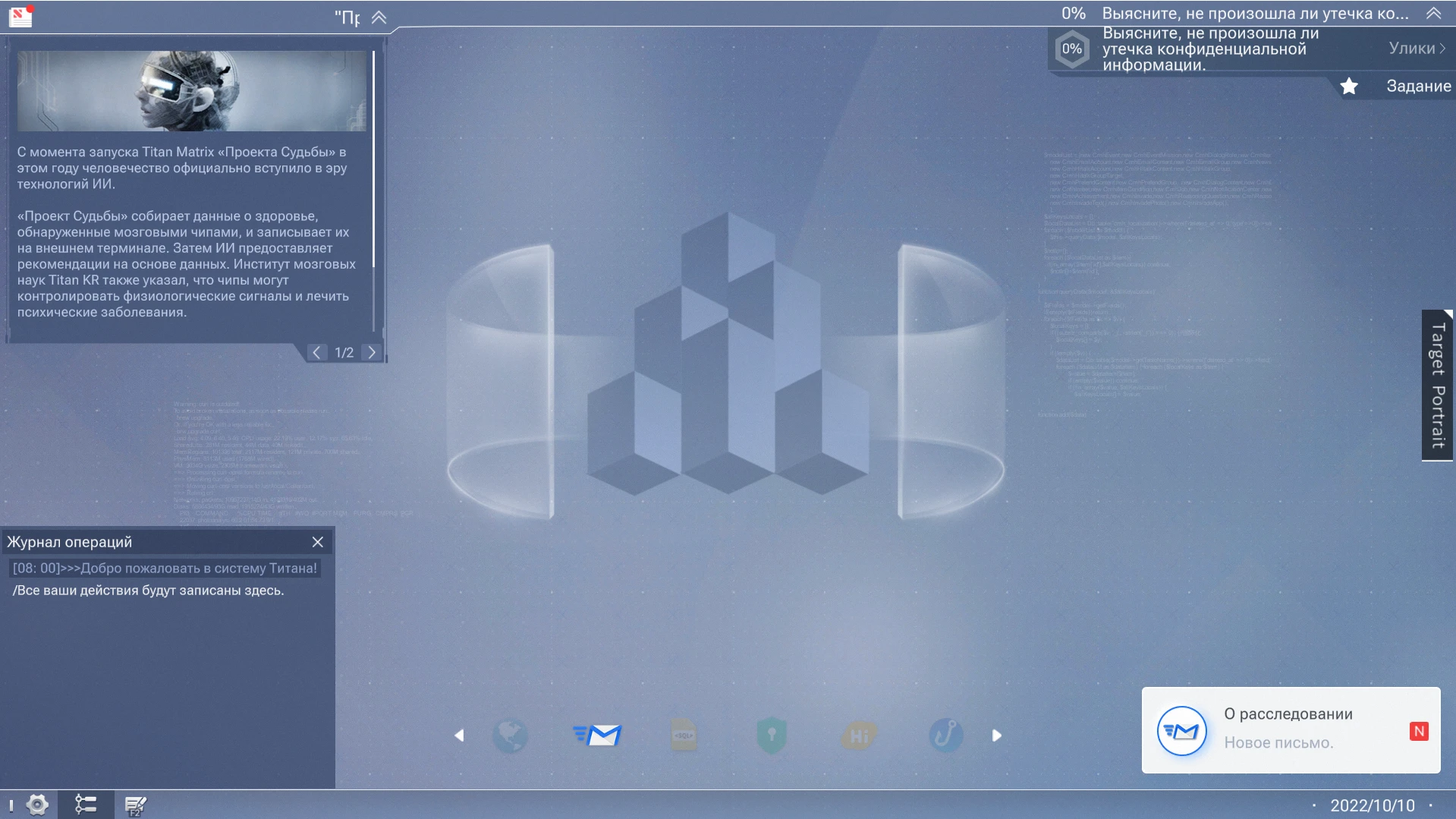Open the settings gear in the bottom bar
1456x819 pixels.
(x=37, y=805)
